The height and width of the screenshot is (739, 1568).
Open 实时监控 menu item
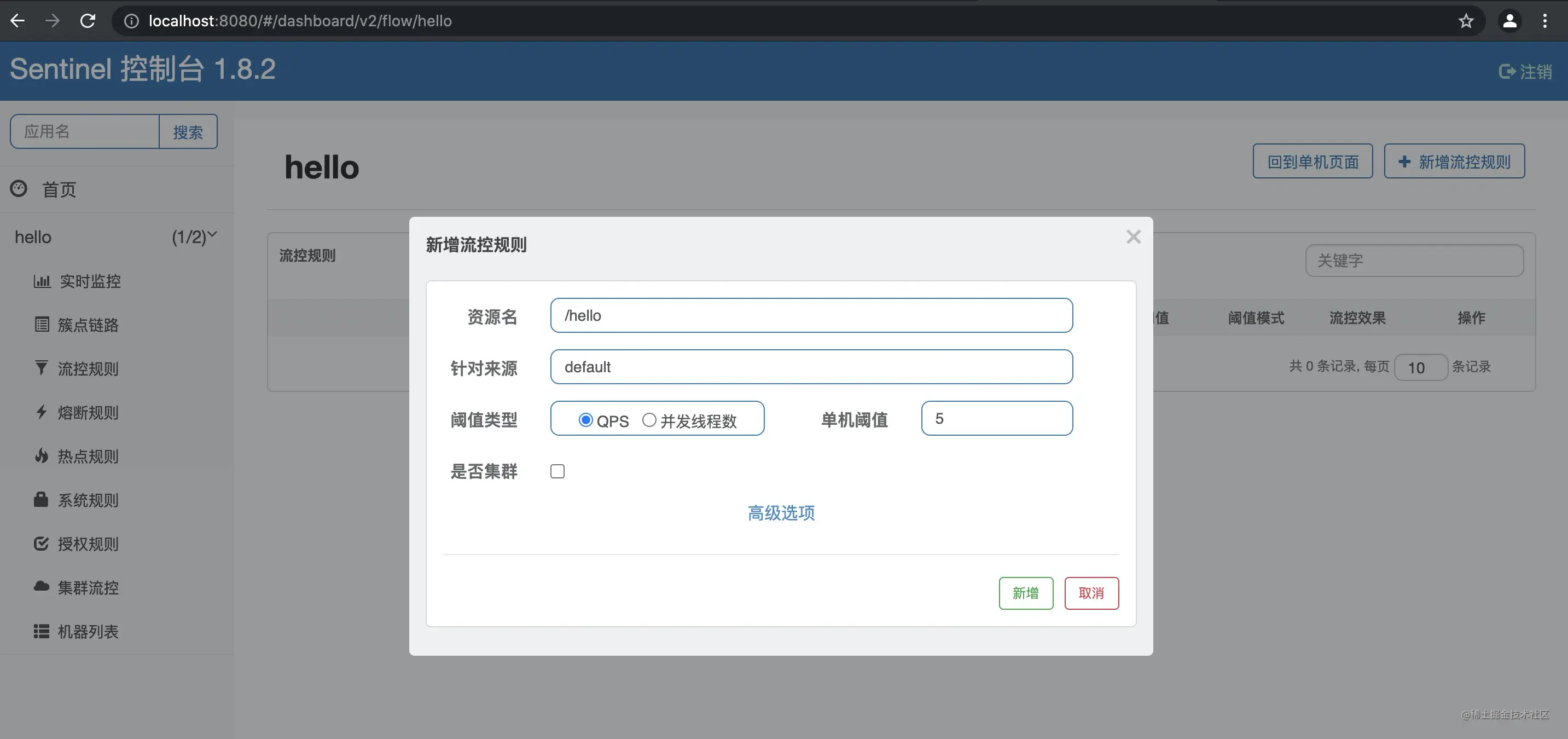pos(90,281)
